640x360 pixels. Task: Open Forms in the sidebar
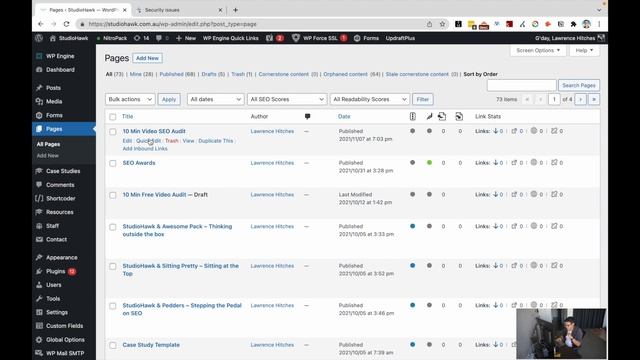[54, 115]
